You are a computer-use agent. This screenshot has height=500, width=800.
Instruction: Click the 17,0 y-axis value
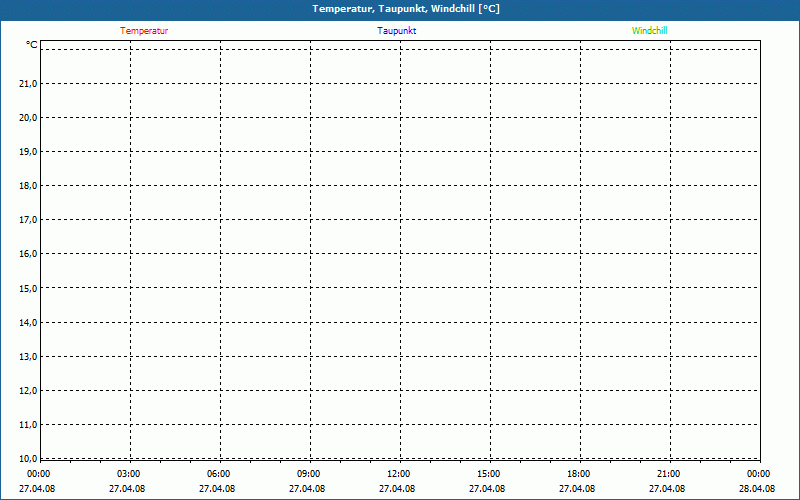coord(28,220)
